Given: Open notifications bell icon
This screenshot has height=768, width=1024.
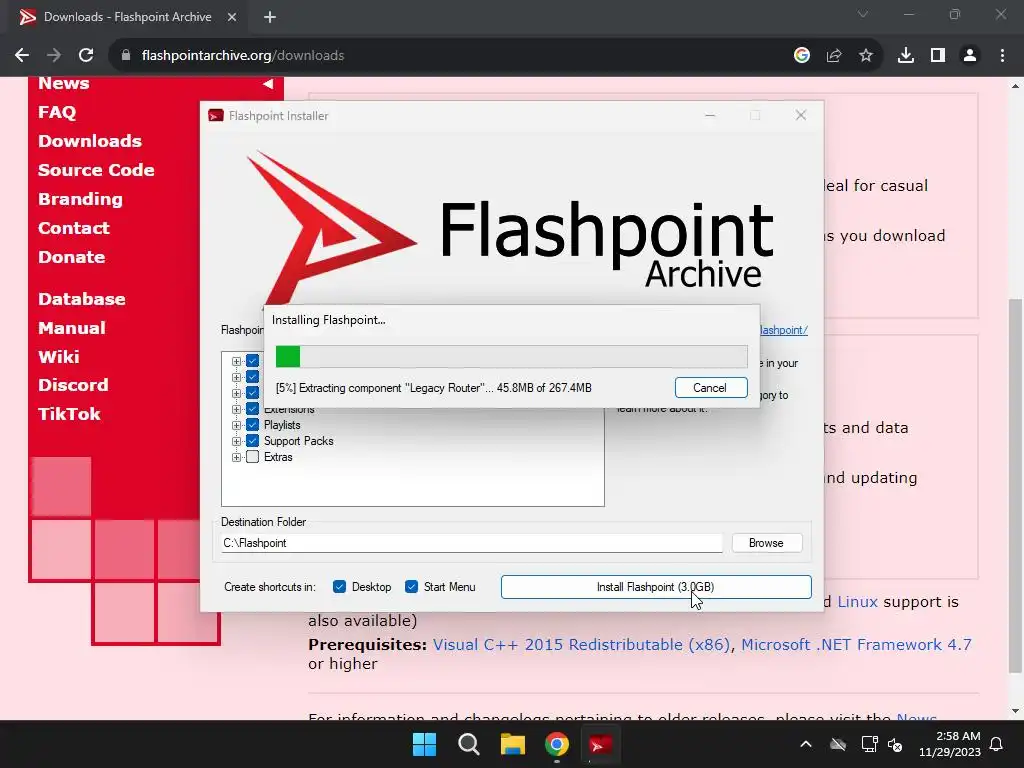Looking at the screenshot, I should (997, 744).
